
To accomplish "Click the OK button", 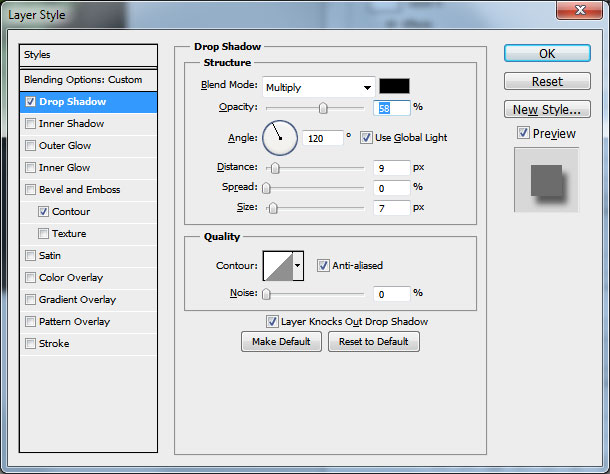I will (x=547, y=53).
